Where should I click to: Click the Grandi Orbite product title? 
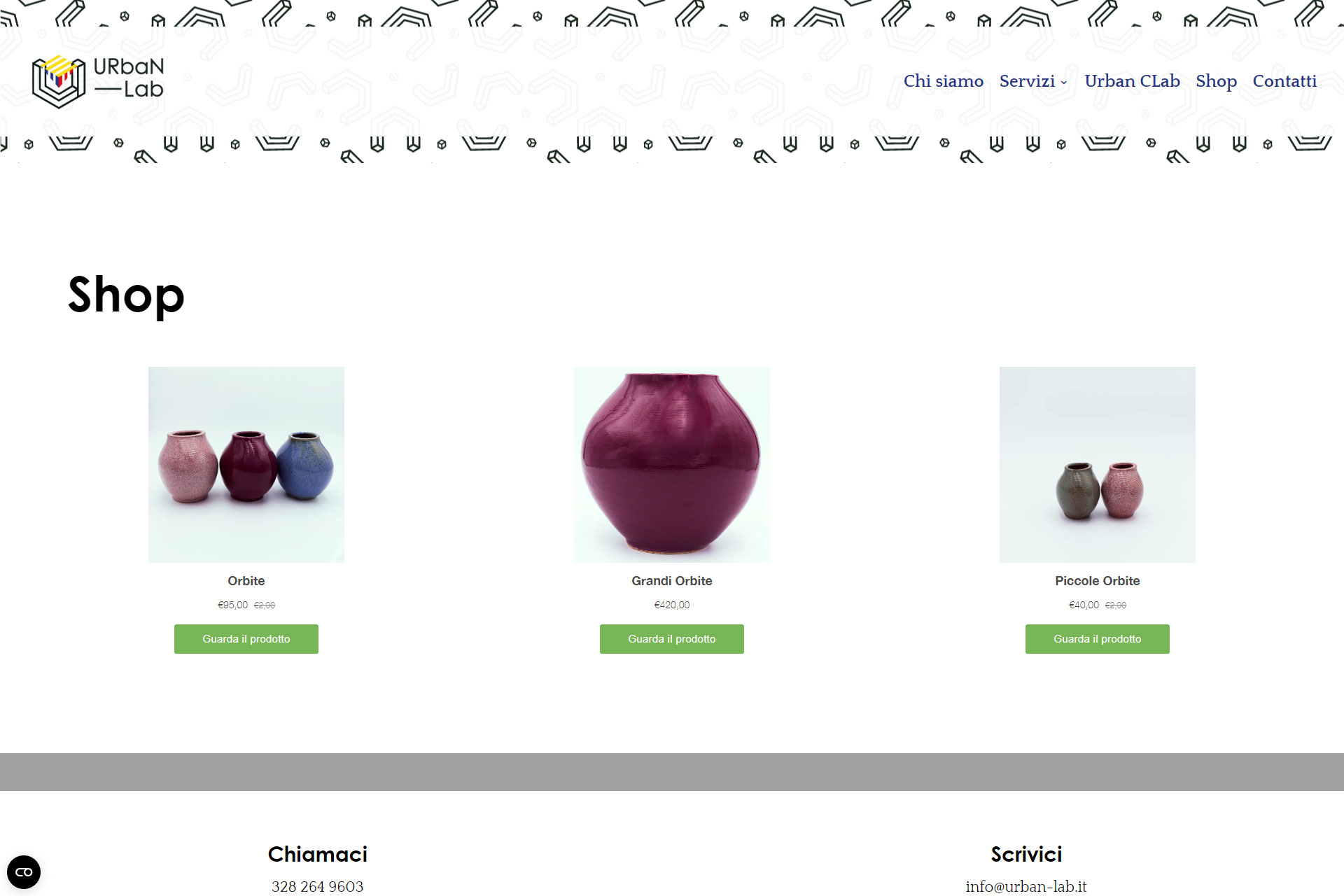coord(672,581)
